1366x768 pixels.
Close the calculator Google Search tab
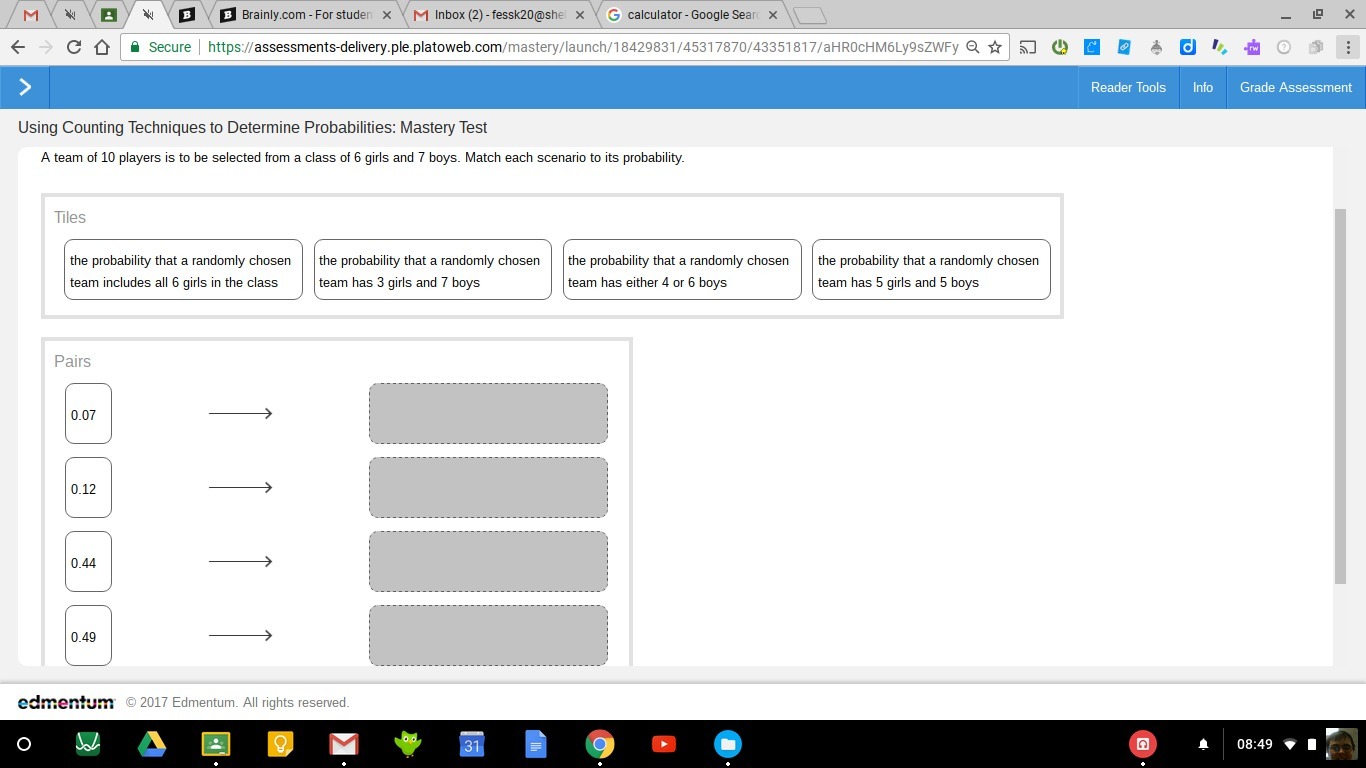pyautogui.click(x=773, y=15)
